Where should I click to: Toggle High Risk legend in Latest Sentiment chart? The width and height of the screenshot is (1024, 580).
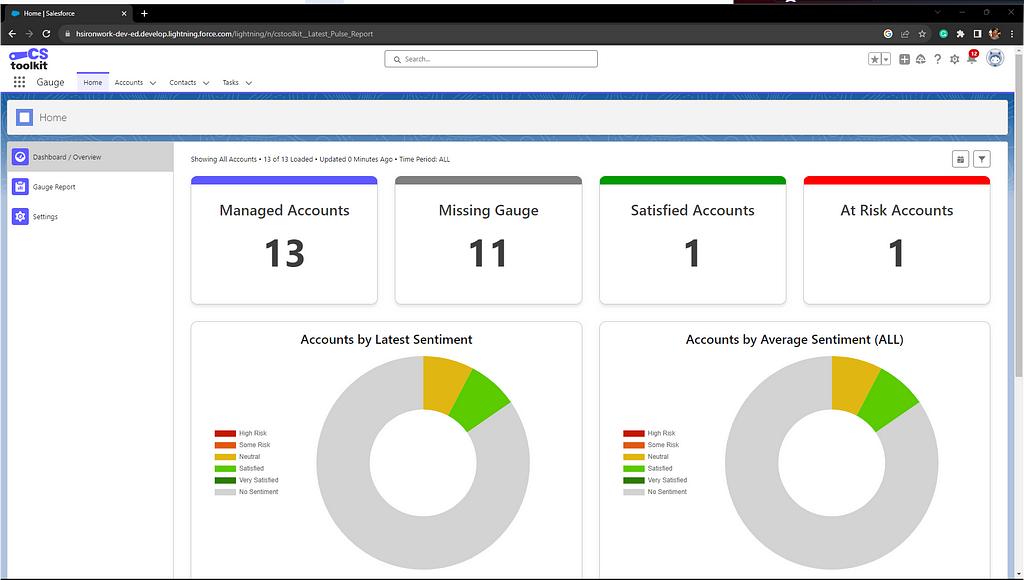pos(252,433)
